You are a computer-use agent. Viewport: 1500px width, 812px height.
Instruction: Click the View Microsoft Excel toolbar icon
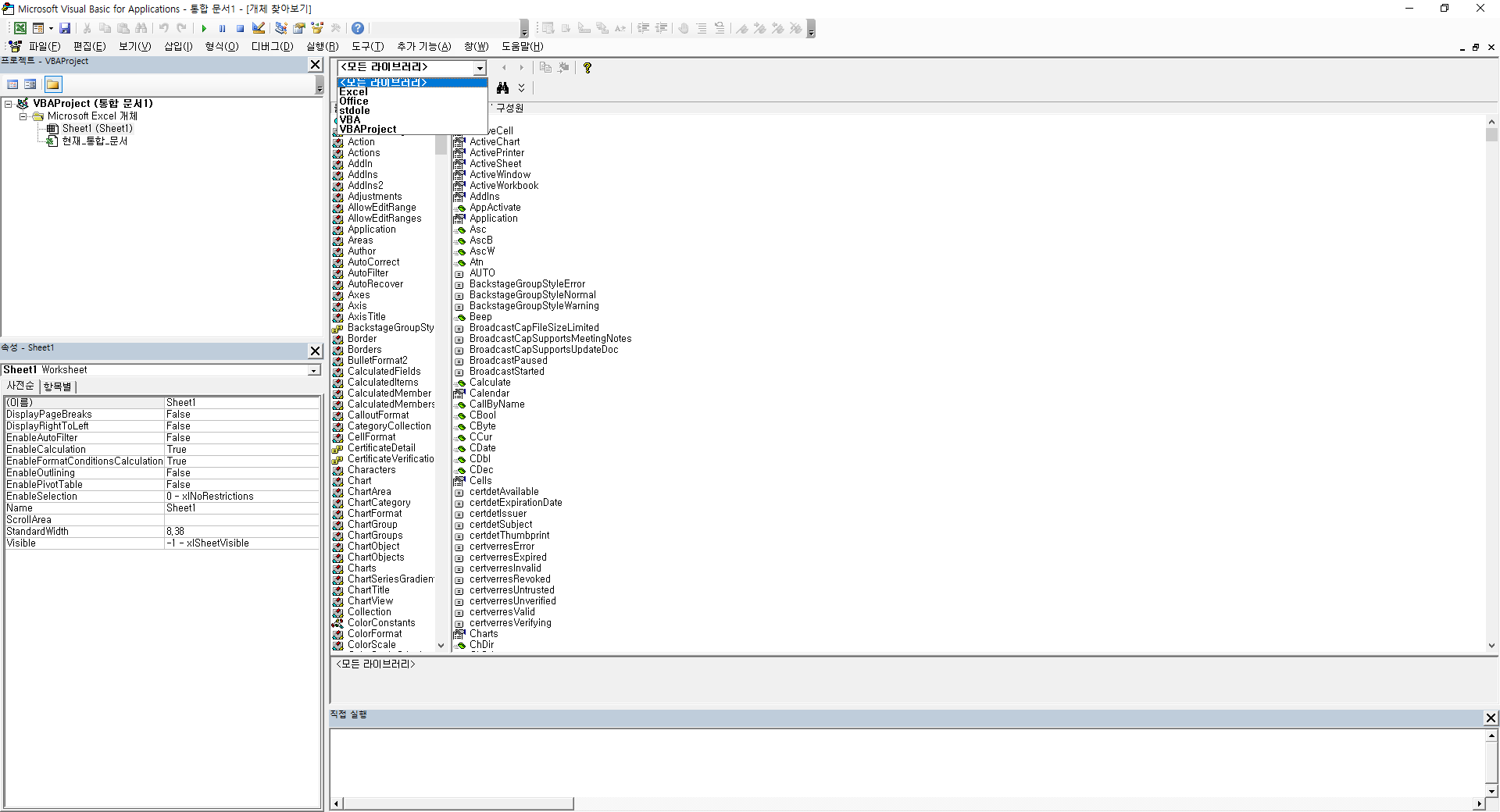[x=20, y=28]
